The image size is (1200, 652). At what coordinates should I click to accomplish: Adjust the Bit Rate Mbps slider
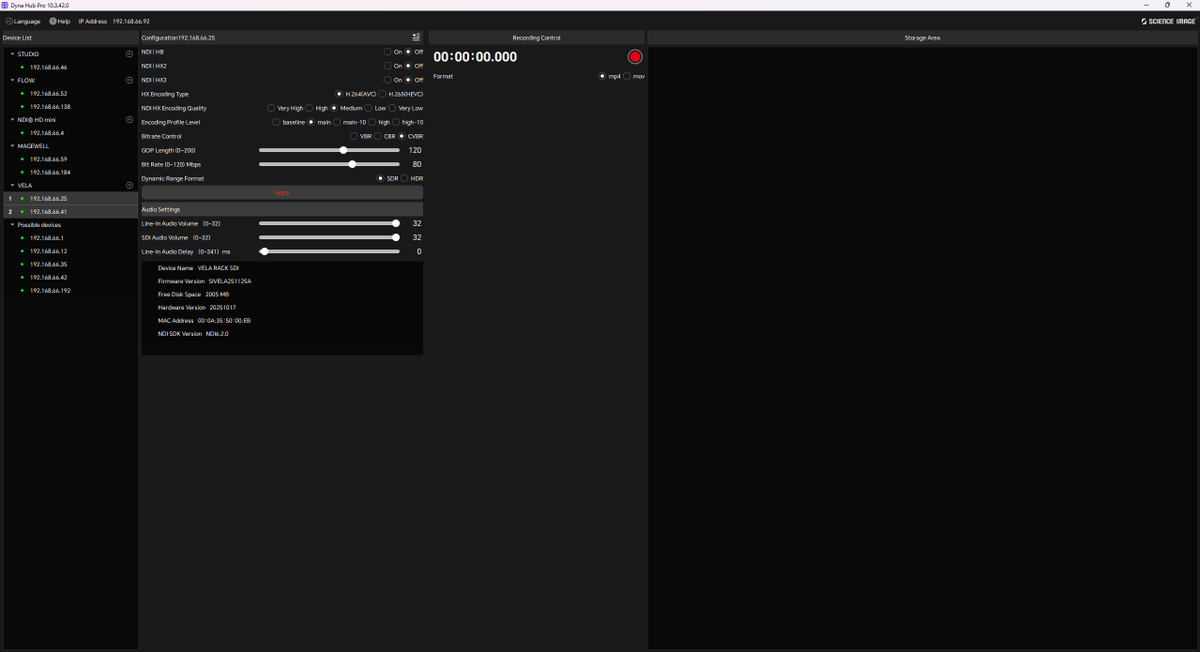[x=329, y=164]
